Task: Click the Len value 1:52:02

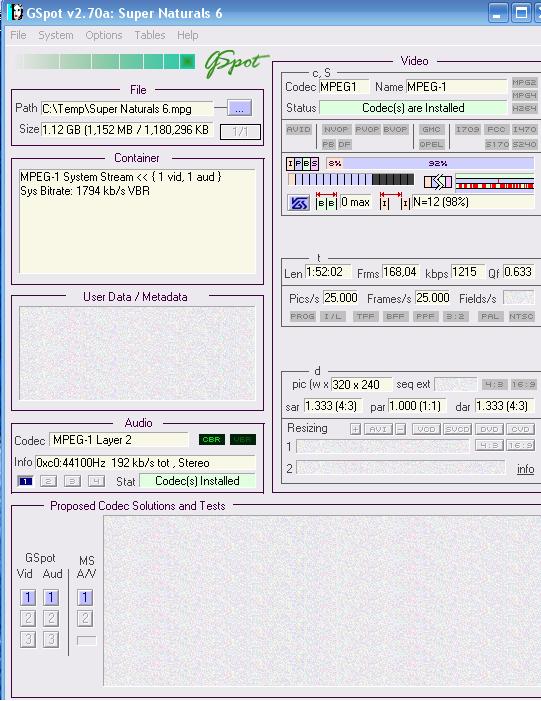Action: point(328,272)
